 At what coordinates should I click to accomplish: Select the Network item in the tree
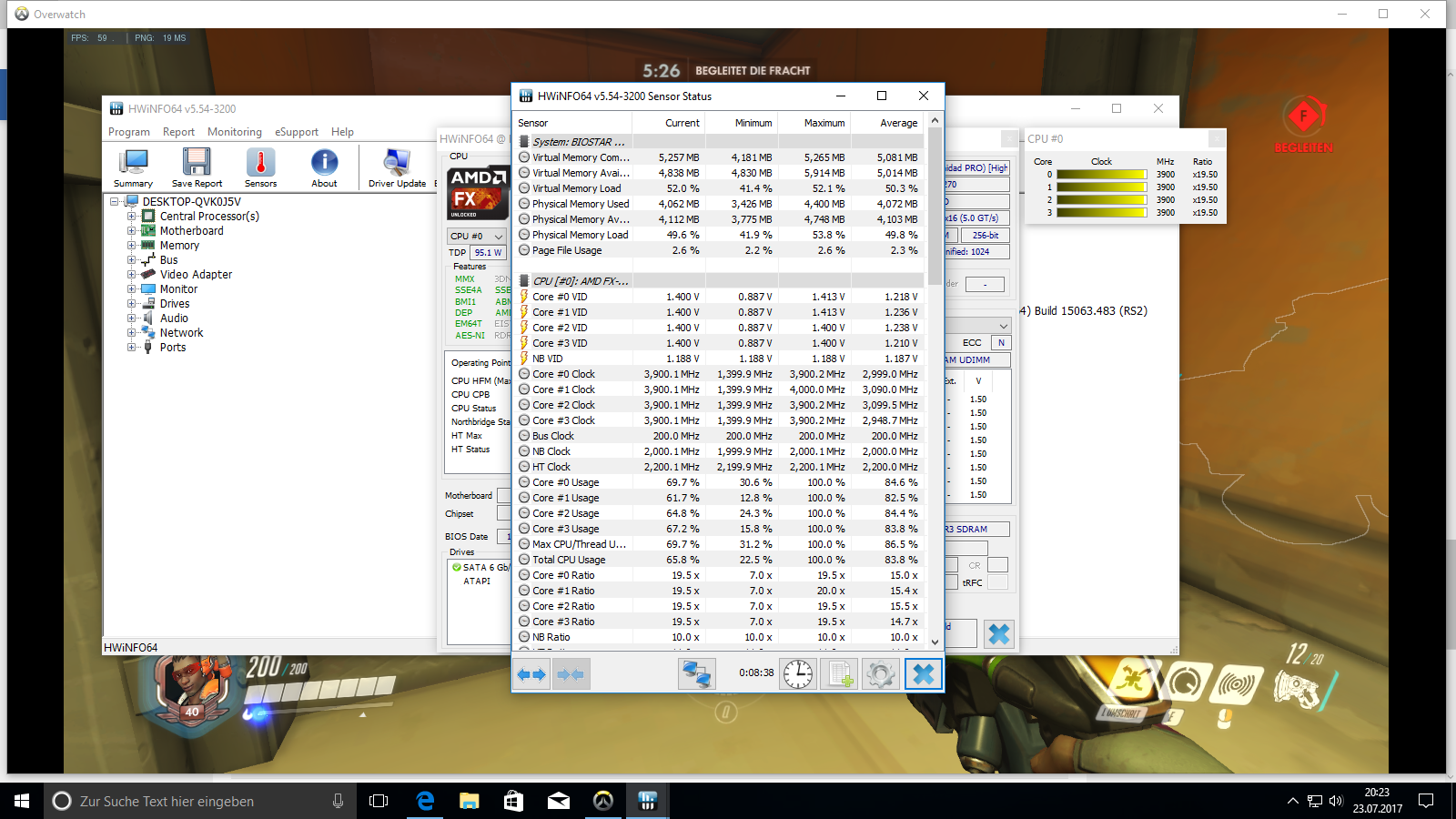[181, 333]
